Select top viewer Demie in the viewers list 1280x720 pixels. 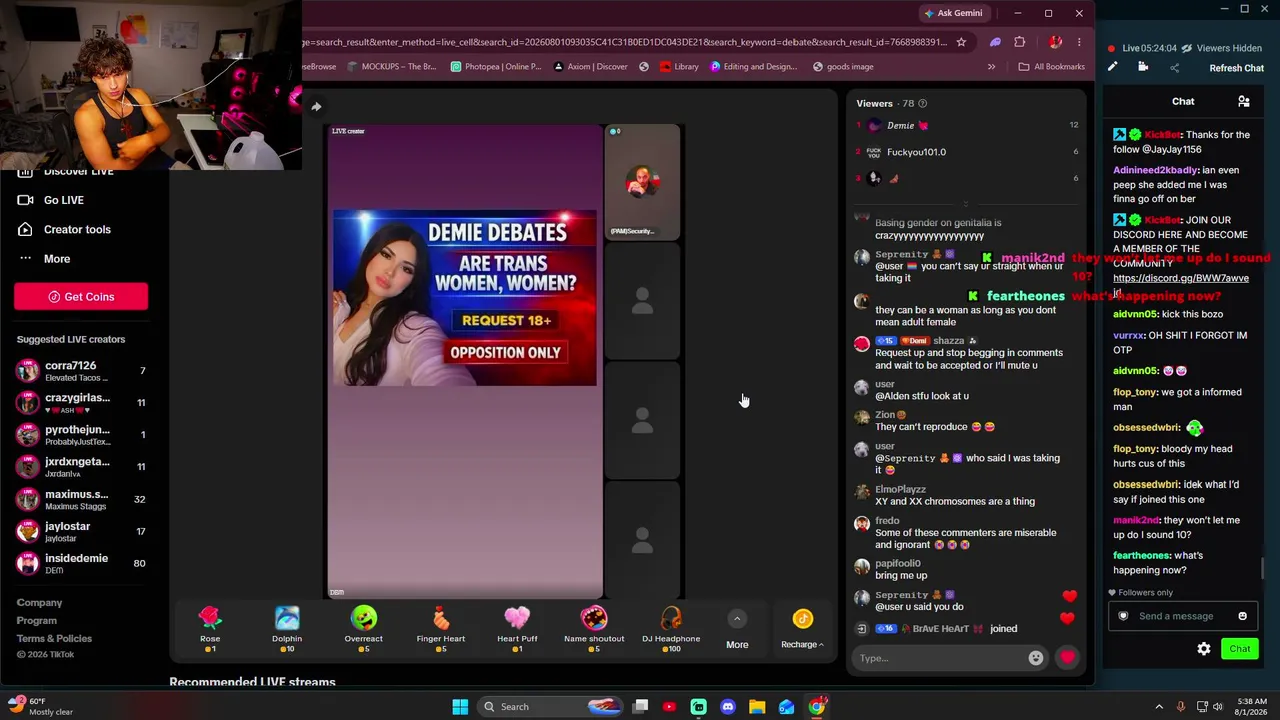tap(966, 126)
